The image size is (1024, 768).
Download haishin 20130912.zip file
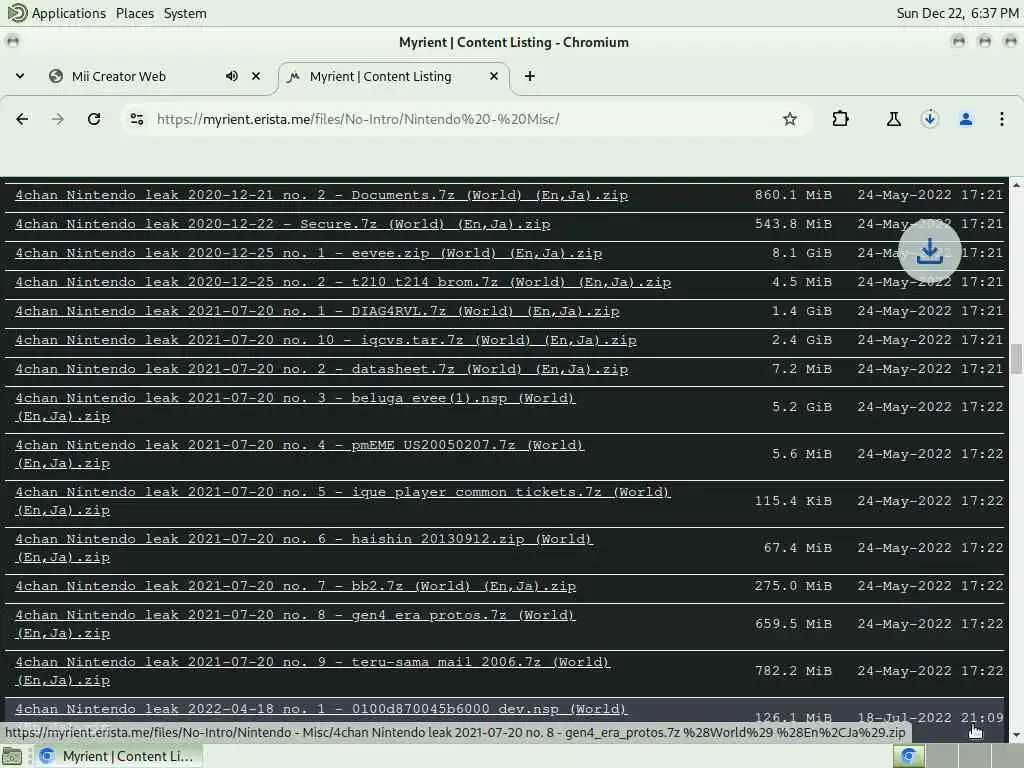point(304,548)
